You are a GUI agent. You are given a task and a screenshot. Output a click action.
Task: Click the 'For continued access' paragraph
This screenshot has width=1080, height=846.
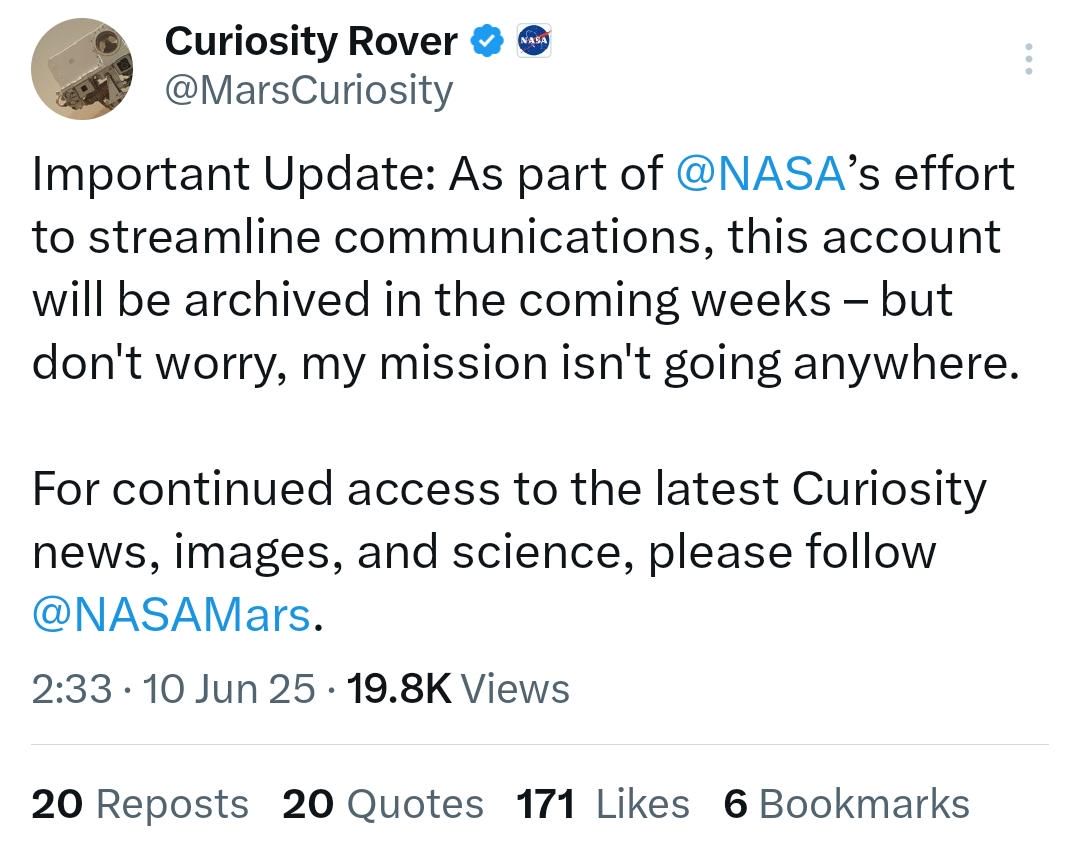click(510, 551)
